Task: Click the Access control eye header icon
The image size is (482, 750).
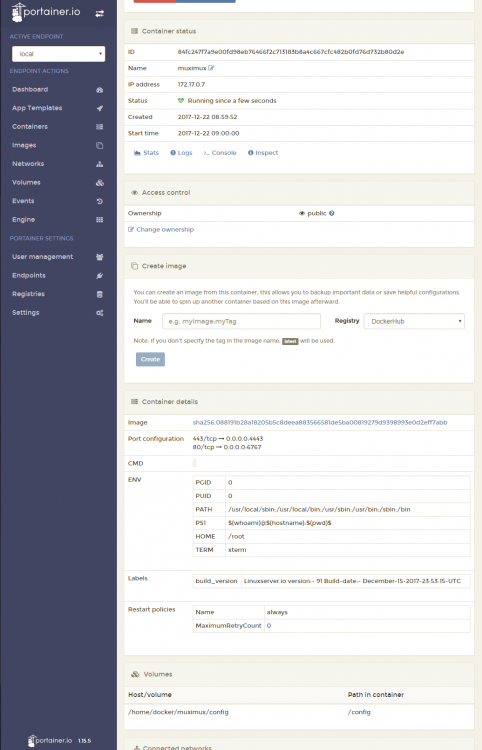Action: click(x=134, y=193)
